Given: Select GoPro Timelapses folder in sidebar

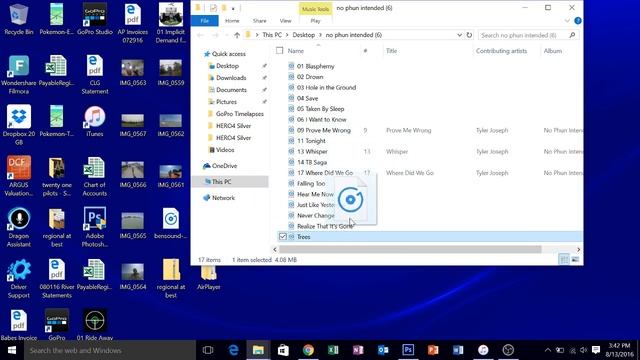Looking at the screenshot, I should tap(240, 114).
